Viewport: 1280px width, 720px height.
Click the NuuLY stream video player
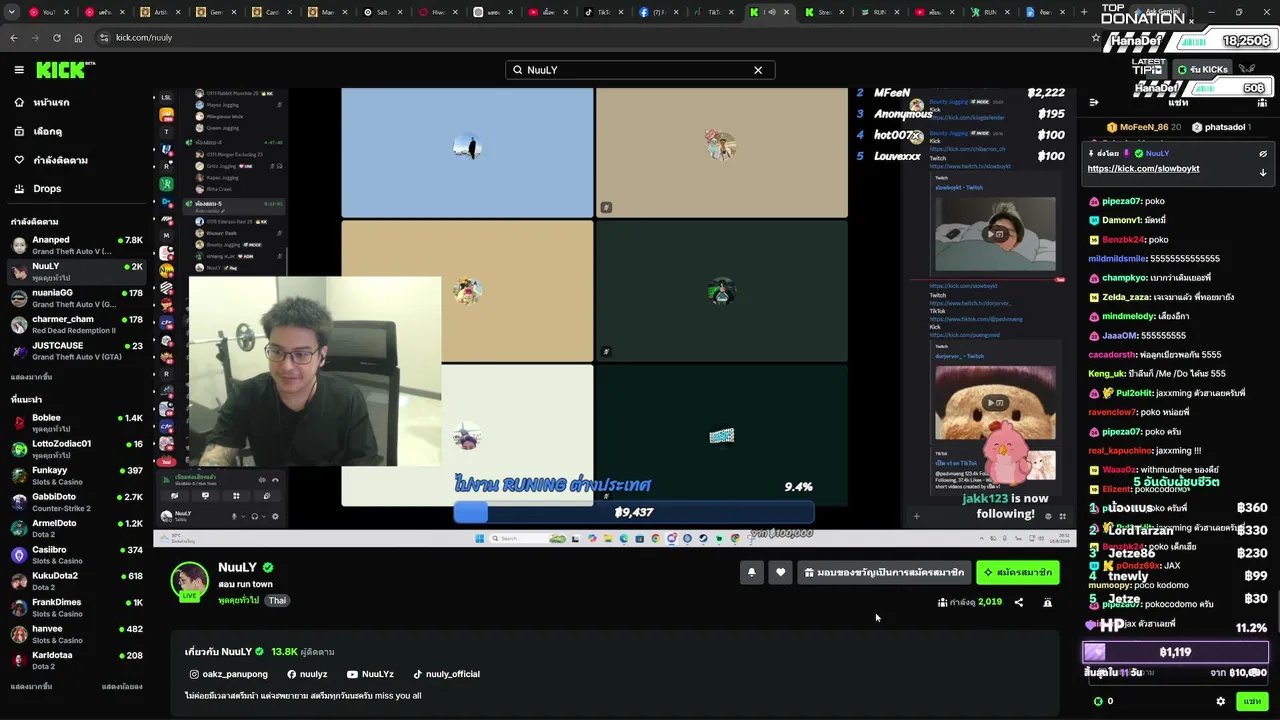coord(614,316)
